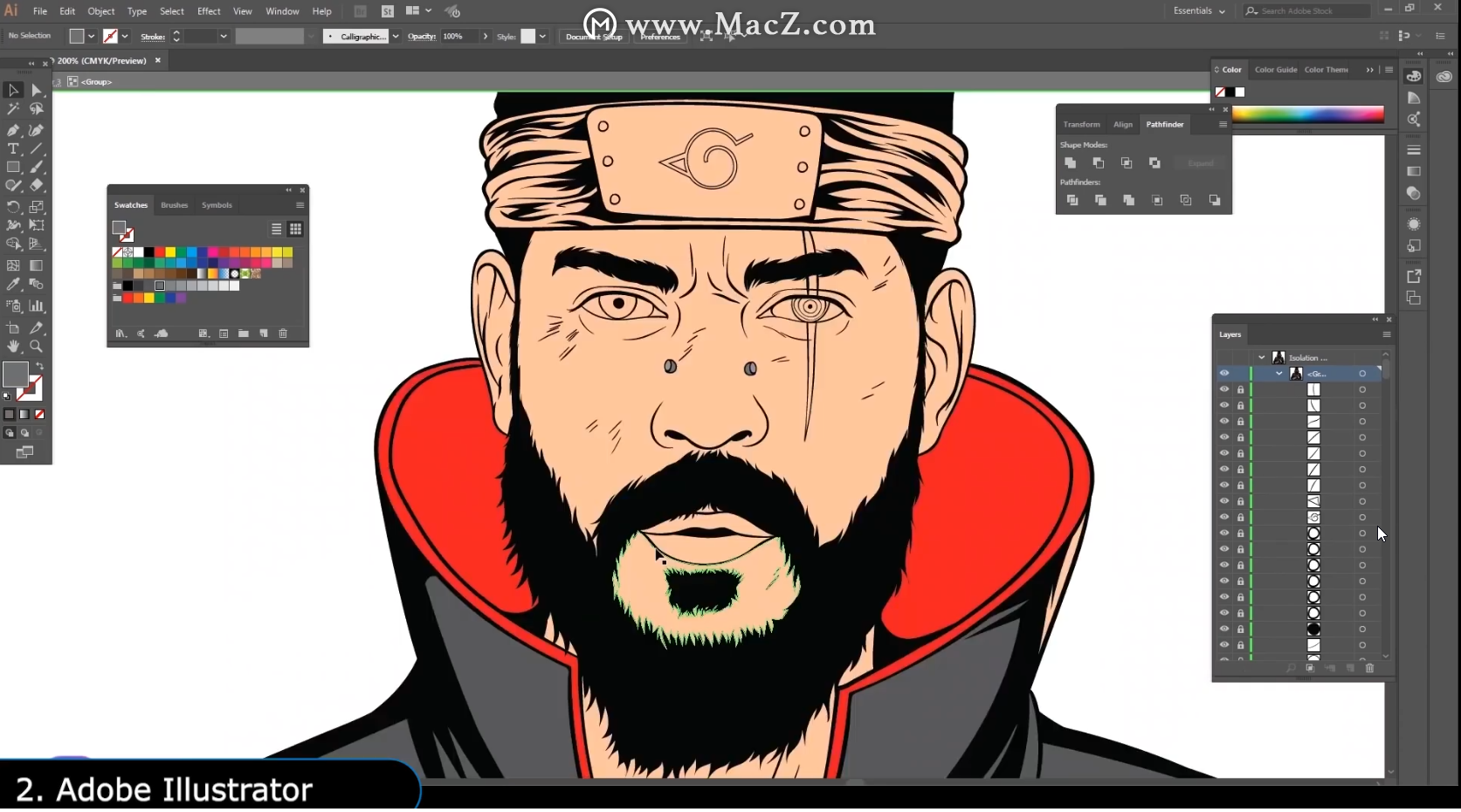
Task: Toggle lock on the first sublayer
Action: [1240, 389]
